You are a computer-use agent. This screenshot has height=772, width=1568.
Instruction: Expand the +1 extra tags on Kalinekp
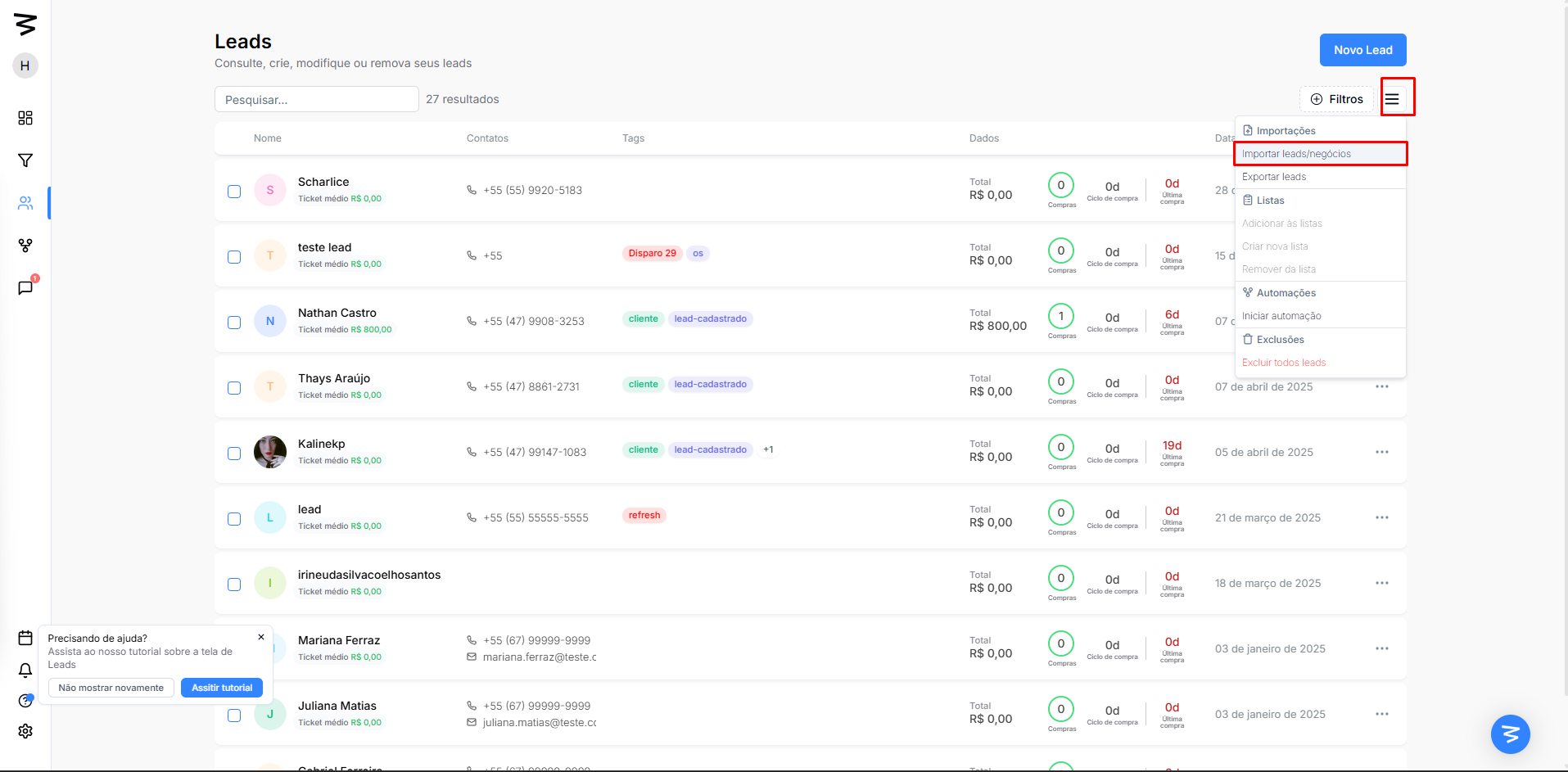click(x=768, y=449)
